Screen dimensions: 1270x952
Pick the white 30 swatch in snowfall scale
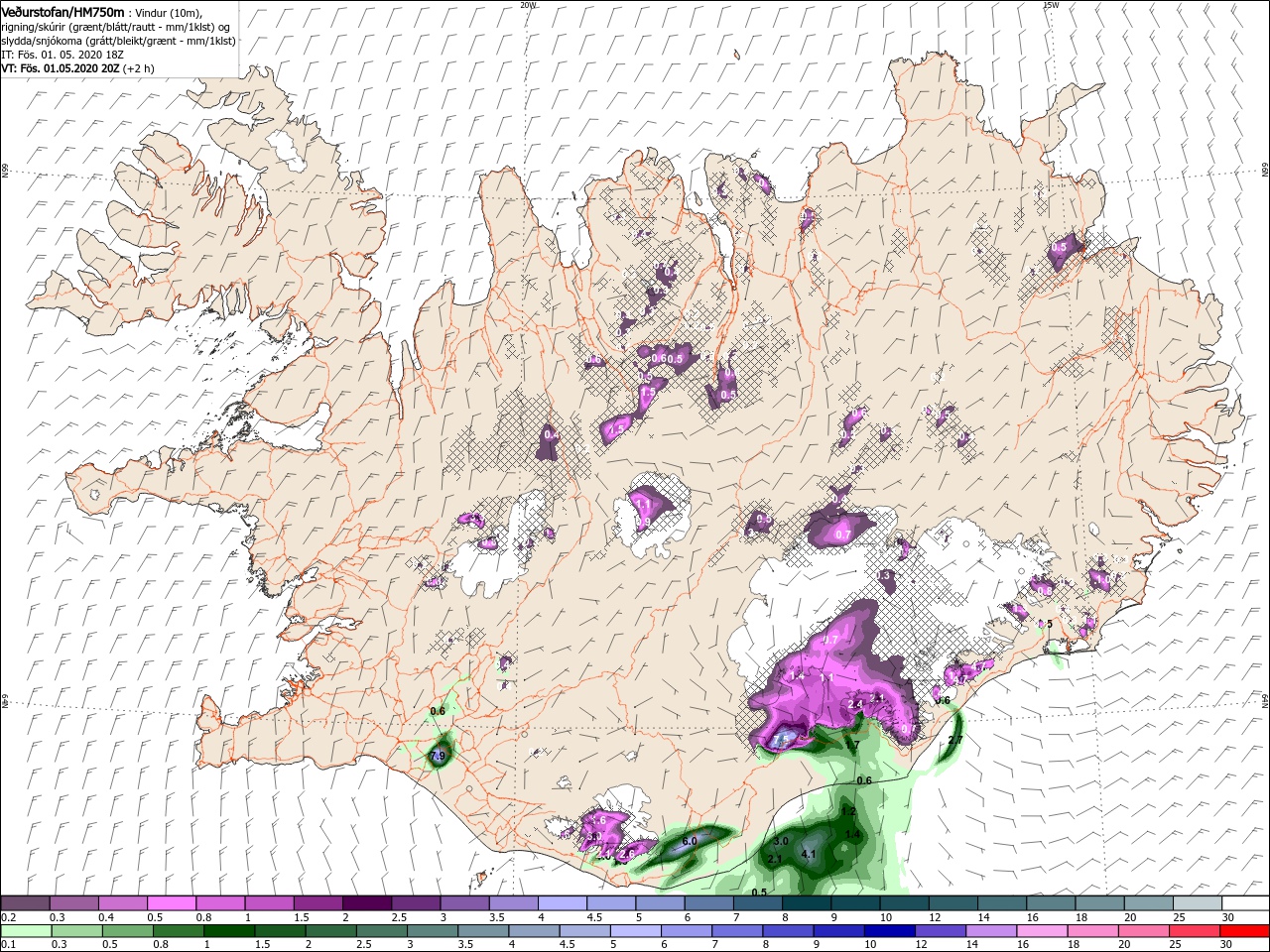tap(1245, 903)
